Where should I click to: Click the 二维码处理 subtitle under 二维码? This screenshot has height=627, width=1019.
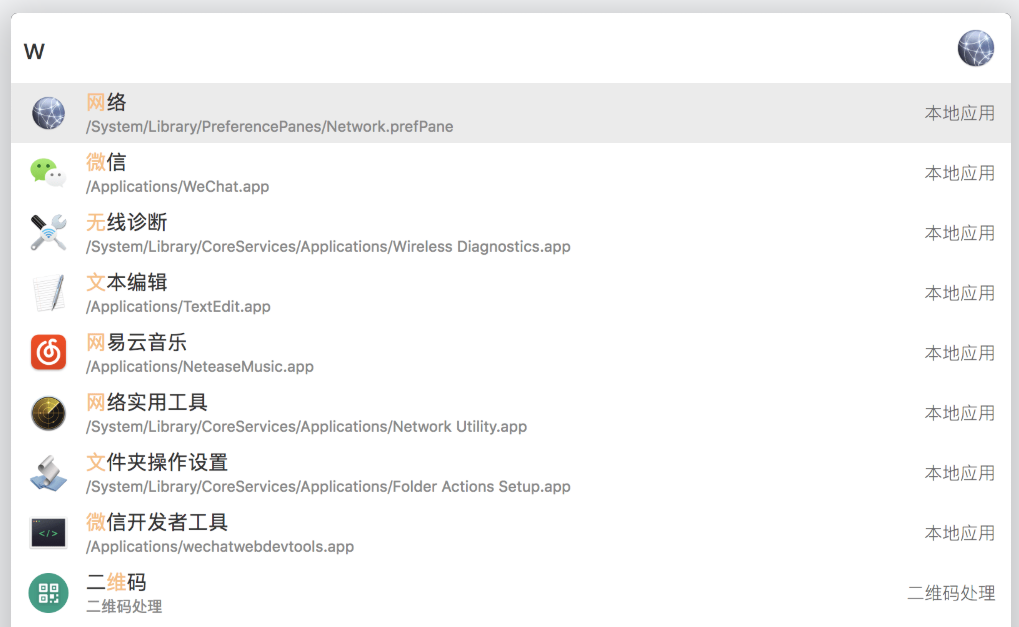click(x=124, y=607)
